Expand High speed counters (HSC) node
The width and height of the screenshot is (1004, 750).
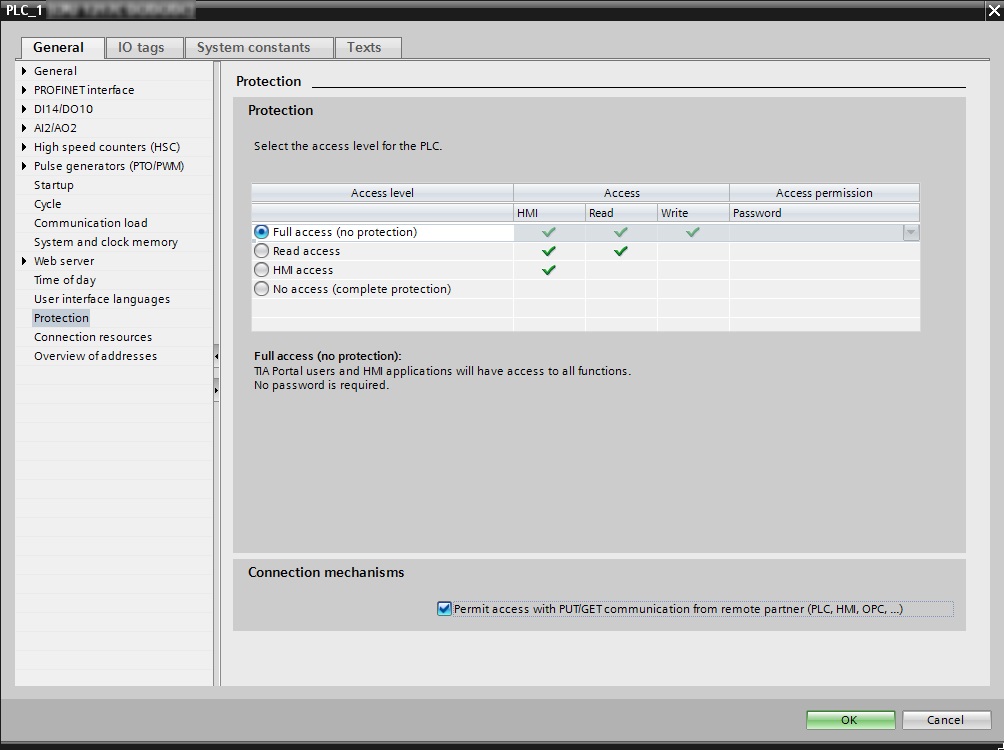pos(24,147)
